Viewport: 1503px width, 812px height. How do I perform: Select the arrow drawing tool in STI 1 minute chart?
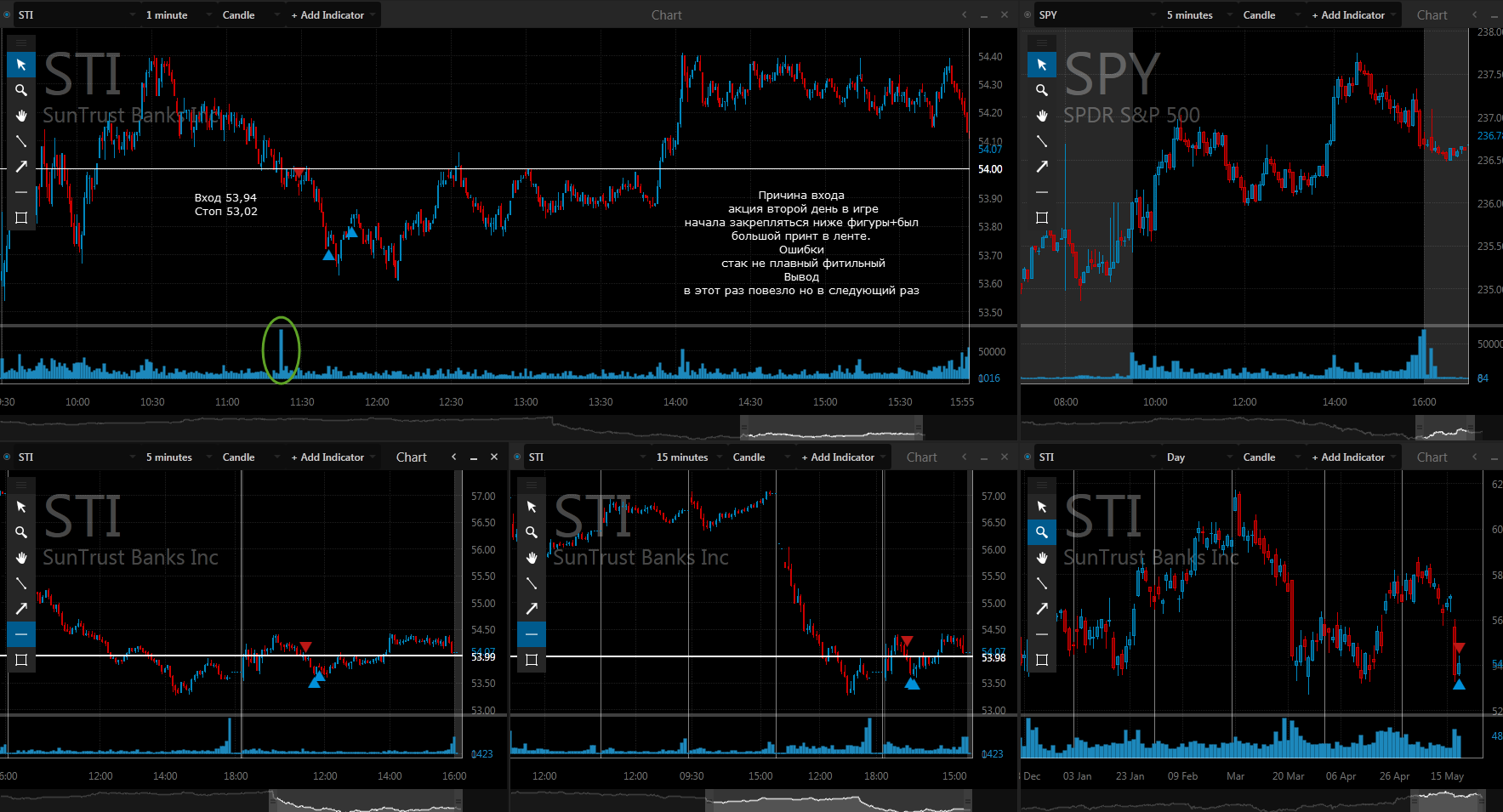pyautogui.click(x=21, y=167)
